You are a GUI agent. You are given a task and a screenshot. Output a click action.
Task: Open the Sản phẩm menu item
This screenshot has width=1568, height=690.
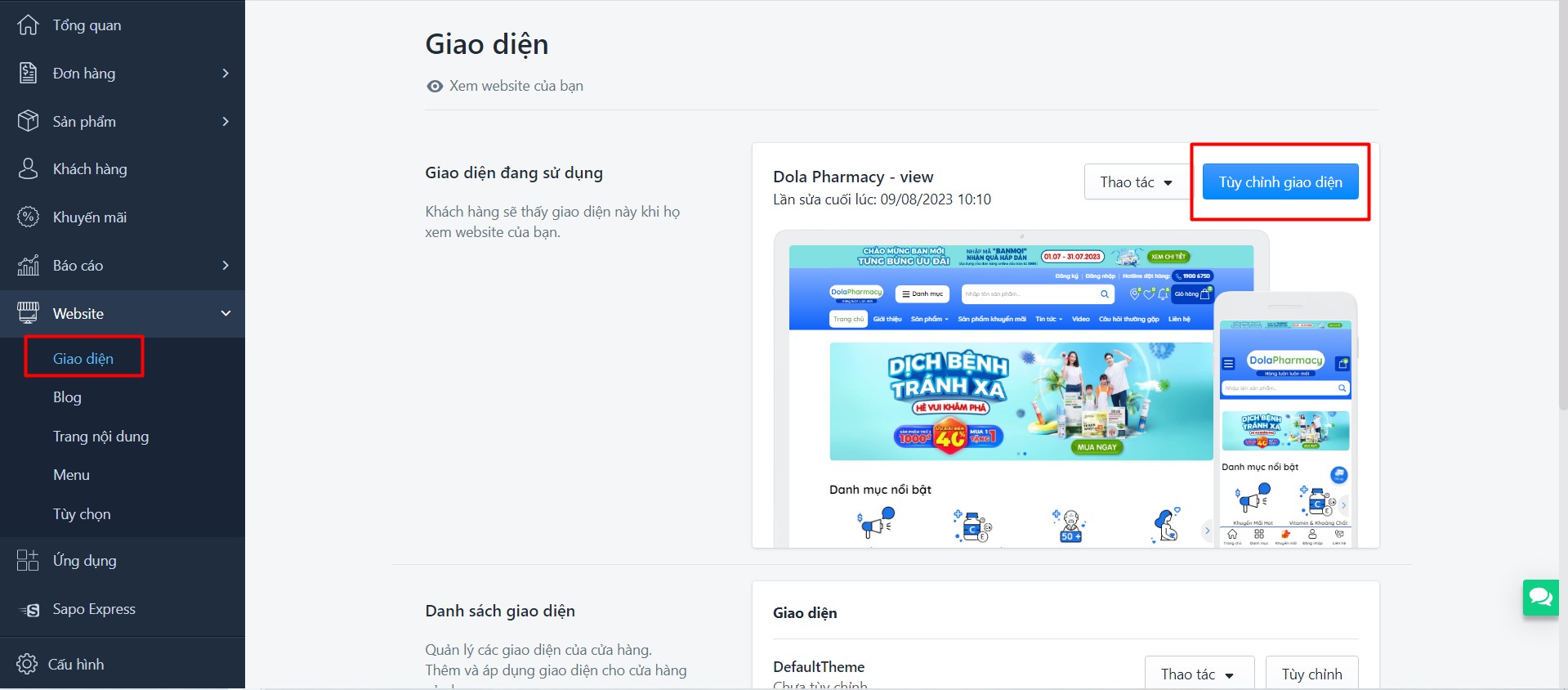pos(123,121)
